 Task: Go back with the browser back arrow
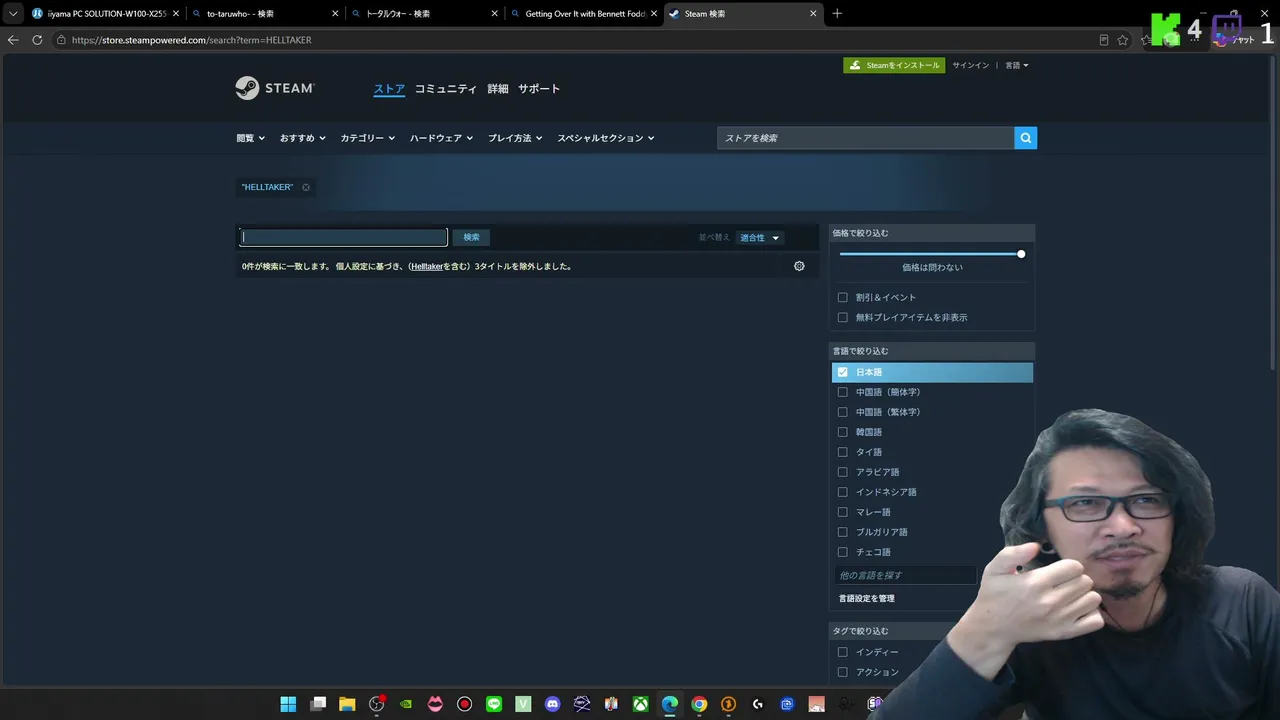tap(13, 40)
